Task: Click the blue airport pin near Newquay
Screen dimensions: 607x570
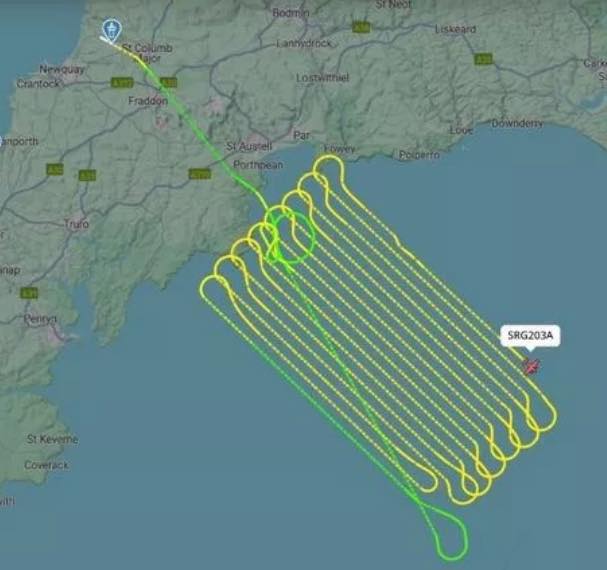Action: pyautogui.click(x=112, y=31)
